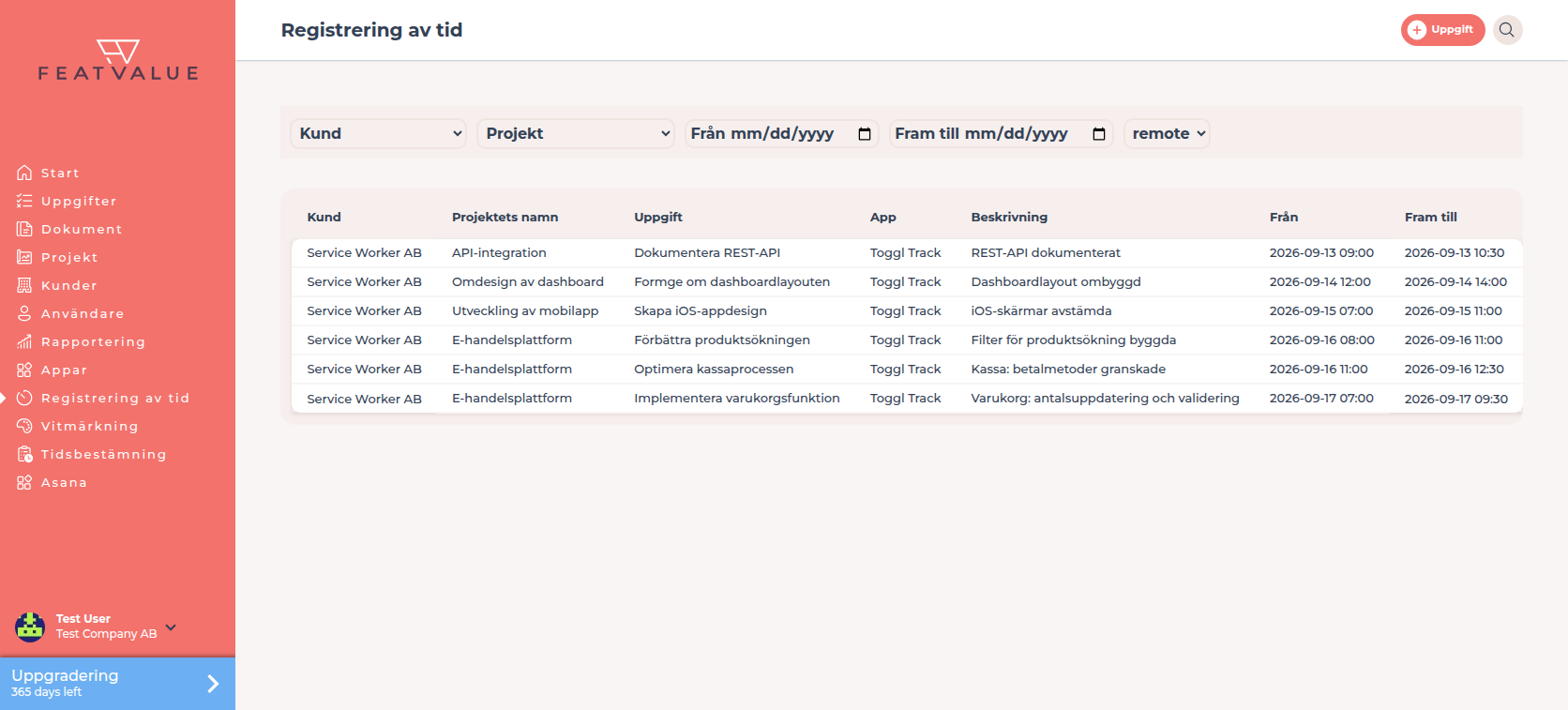Image resolution: width=1568 pixels, height=710 pixels.
Task: Open the Kund filter dropdown
Action: point(379,133)
